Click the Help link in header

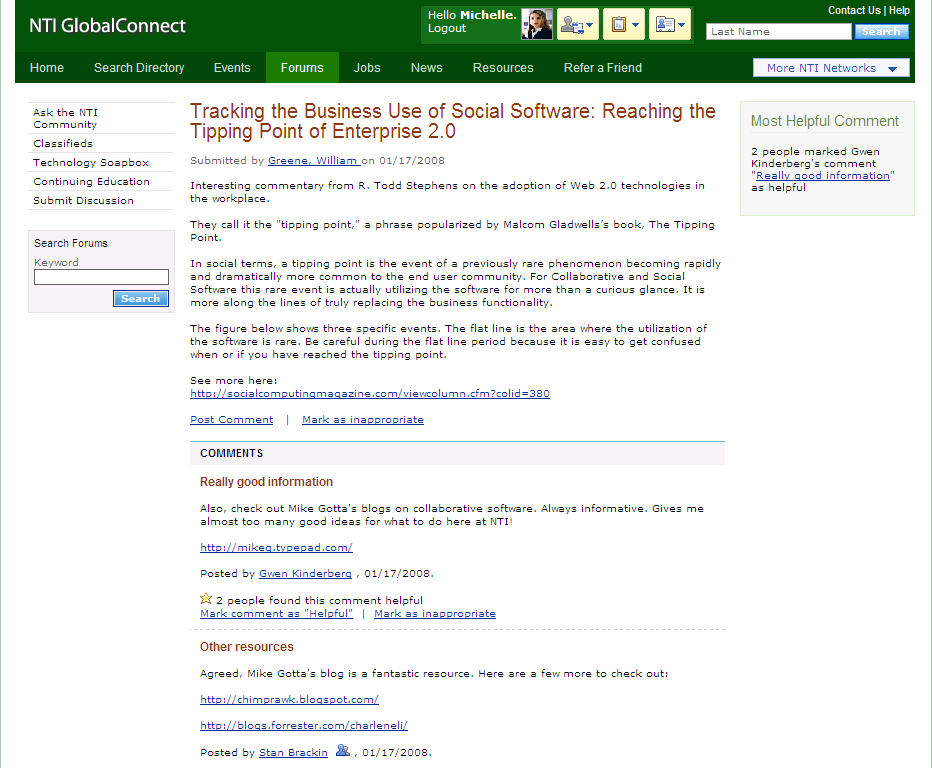(x=899, y=10)
